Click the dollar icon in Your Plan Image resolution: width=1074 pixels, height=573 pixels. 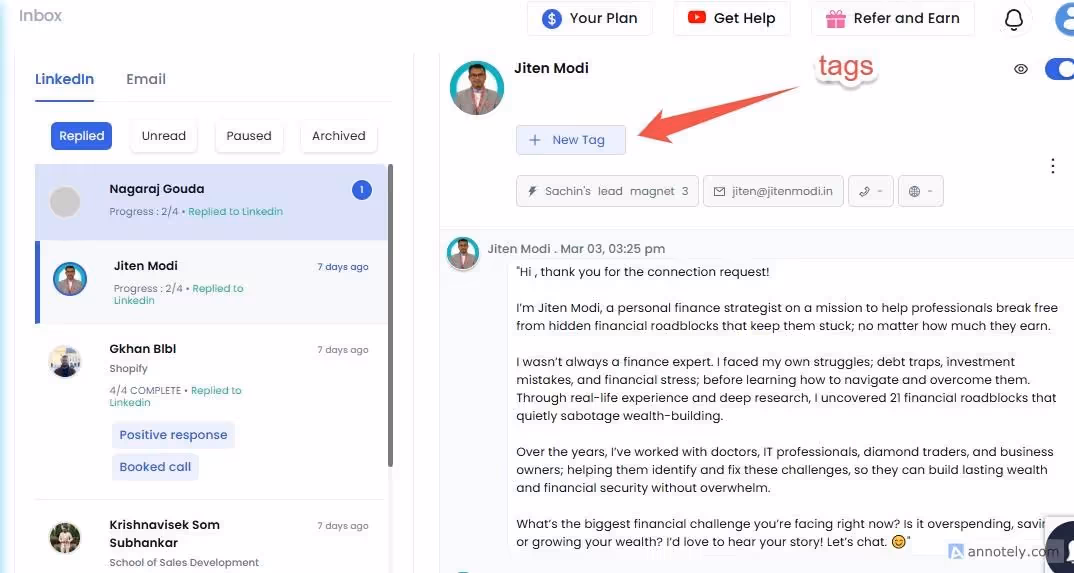pos(551,18)
